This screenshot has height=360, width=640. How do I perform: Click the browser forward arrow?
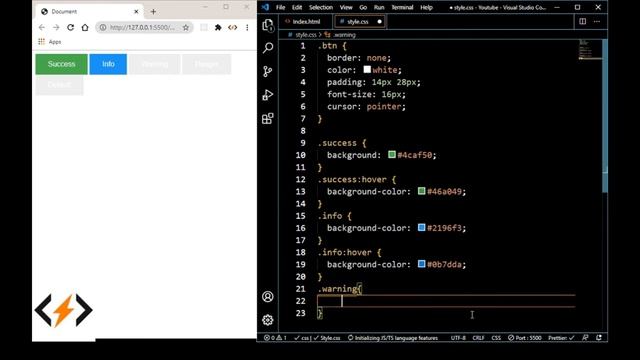coord(56,27)
